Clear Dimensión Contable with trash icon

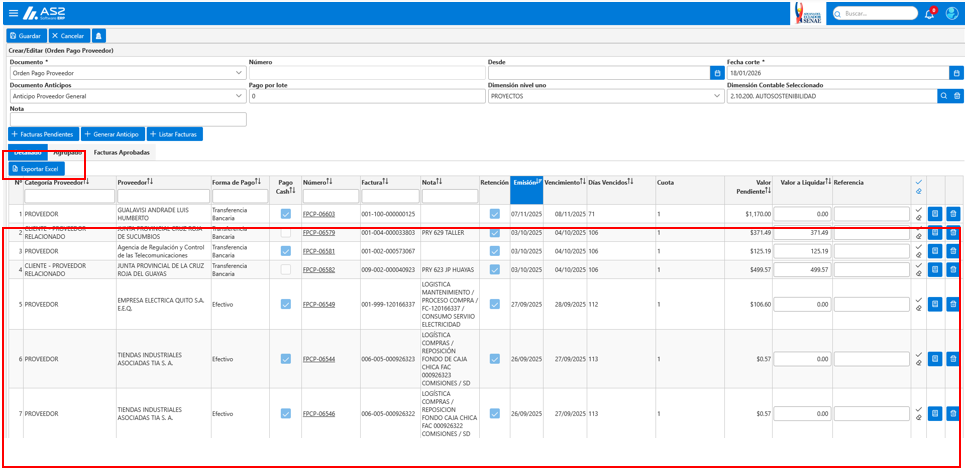(956, 96)
